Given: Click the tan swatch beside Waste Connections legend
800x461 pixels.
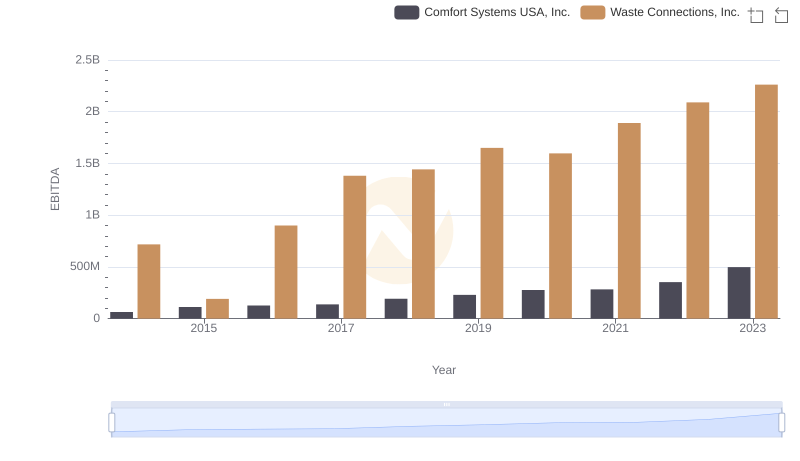Looking at the screenshot, I should [x=593, y=12].
